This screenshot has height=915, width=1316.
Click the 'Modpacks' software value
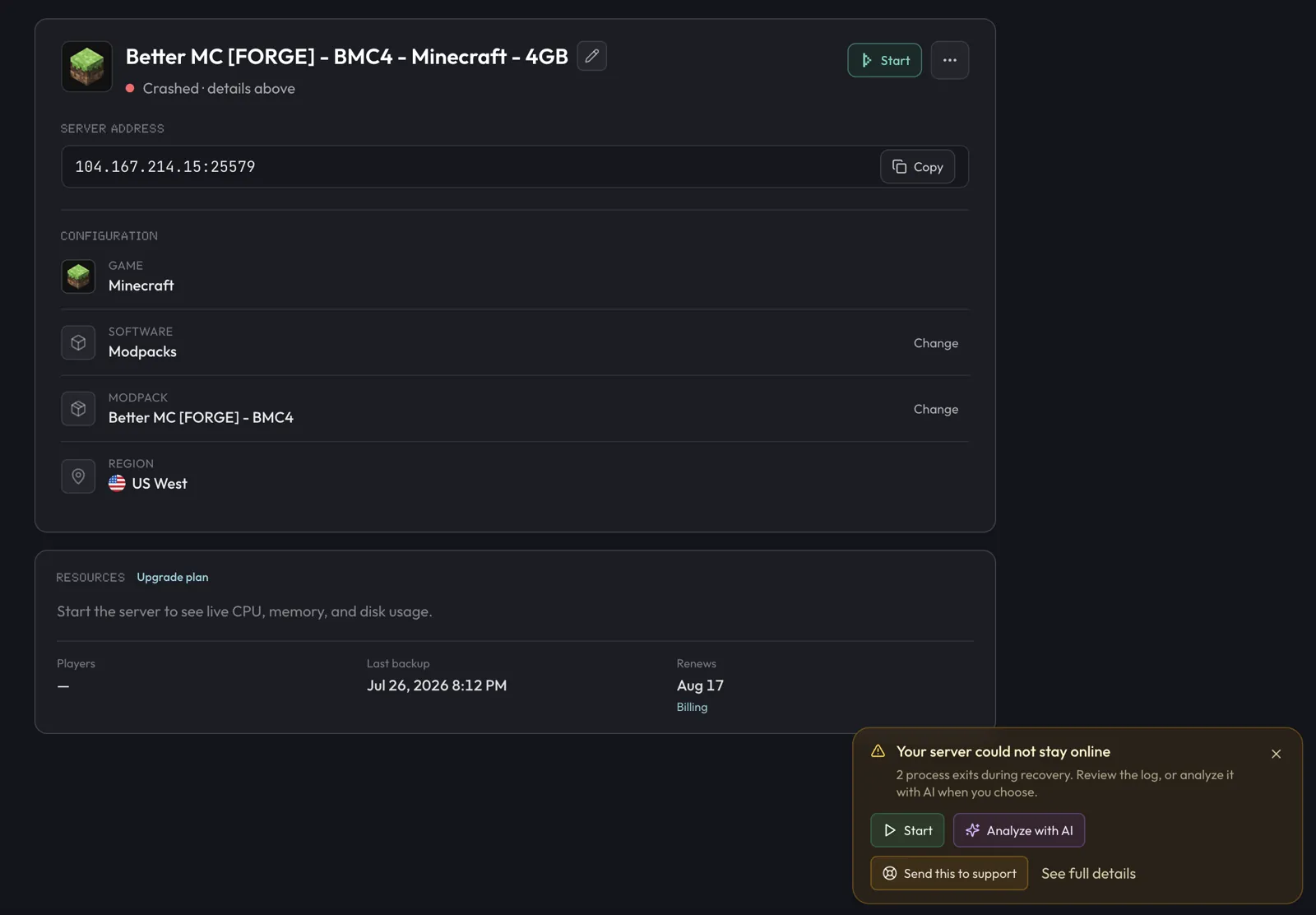coord(142,351)
